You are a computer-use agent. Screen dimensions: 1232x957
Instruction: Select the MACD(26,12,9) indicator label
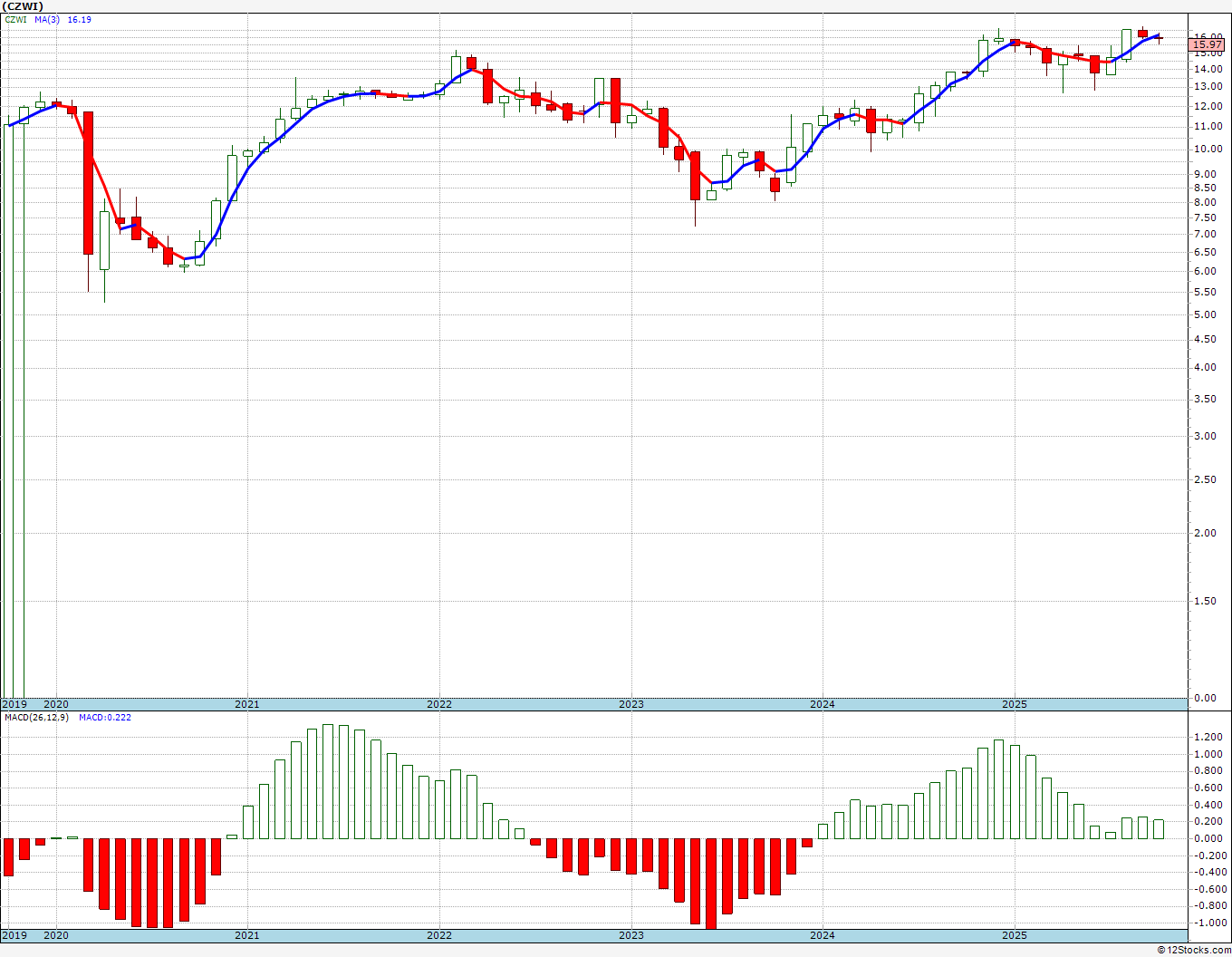36,718
